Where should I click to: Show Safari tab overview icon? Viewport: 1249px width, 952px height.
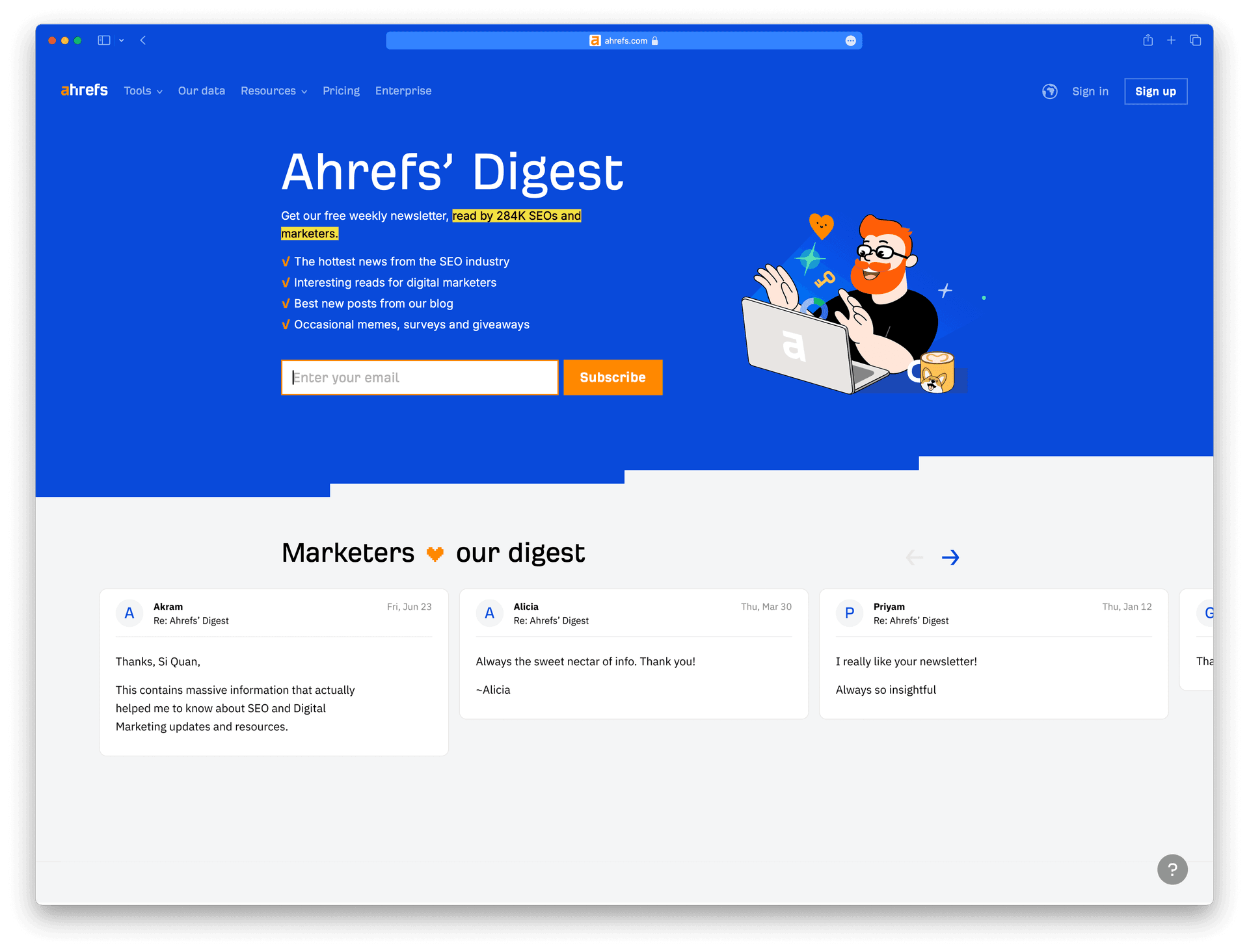coord(1195,40)
